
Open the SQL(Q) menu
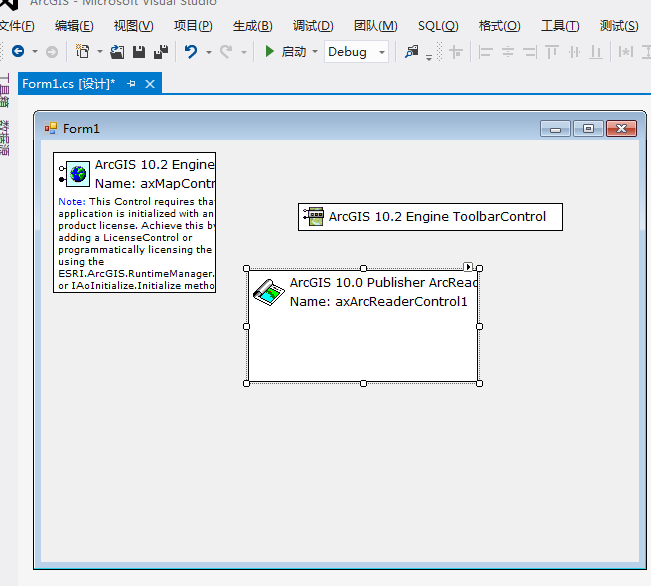438,26
